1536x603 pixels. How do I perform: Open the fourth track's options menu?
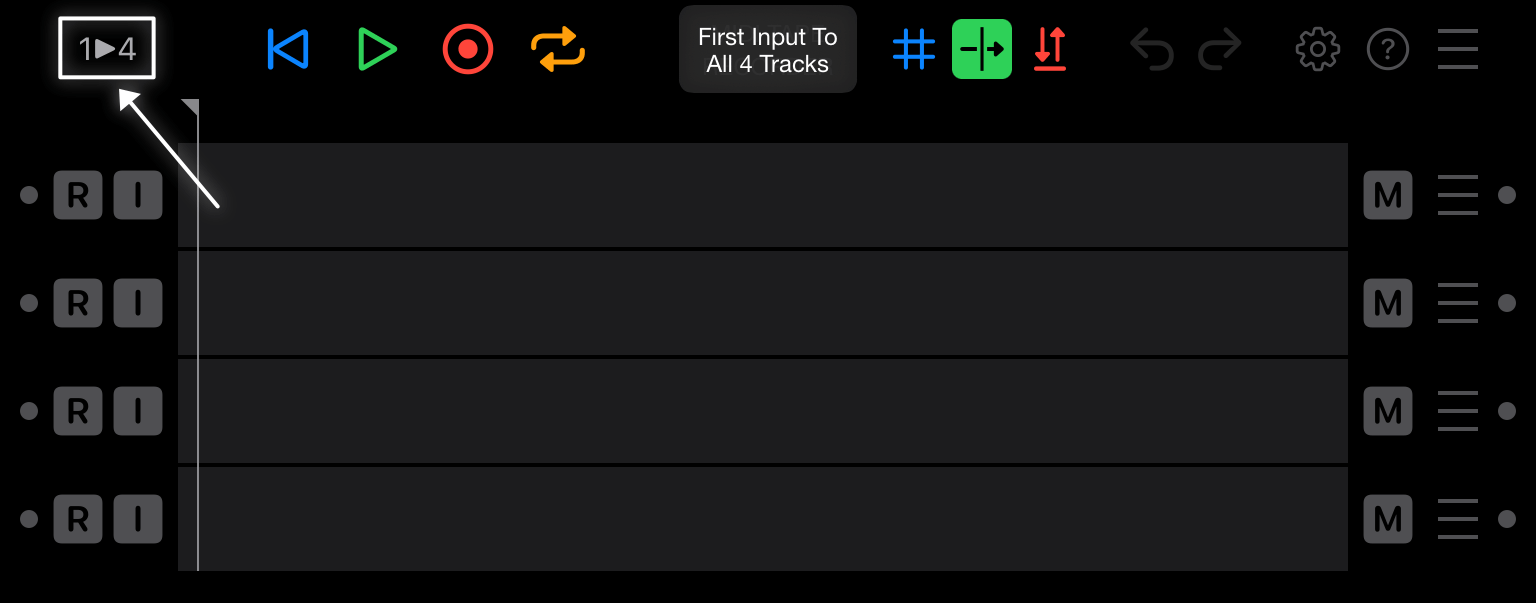click(x=1458, y=519)
